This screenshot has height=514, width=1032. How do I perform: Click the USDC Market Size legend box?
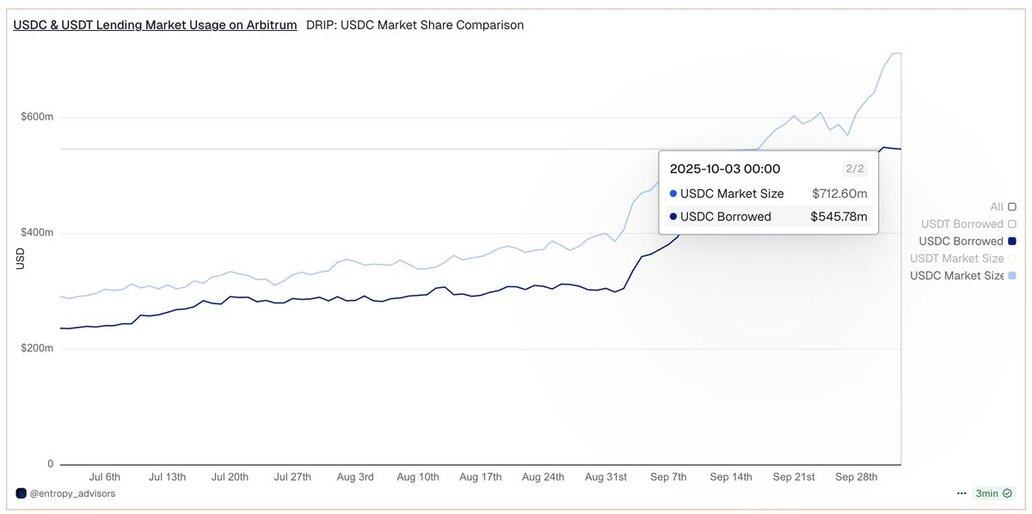[1012, 275]
